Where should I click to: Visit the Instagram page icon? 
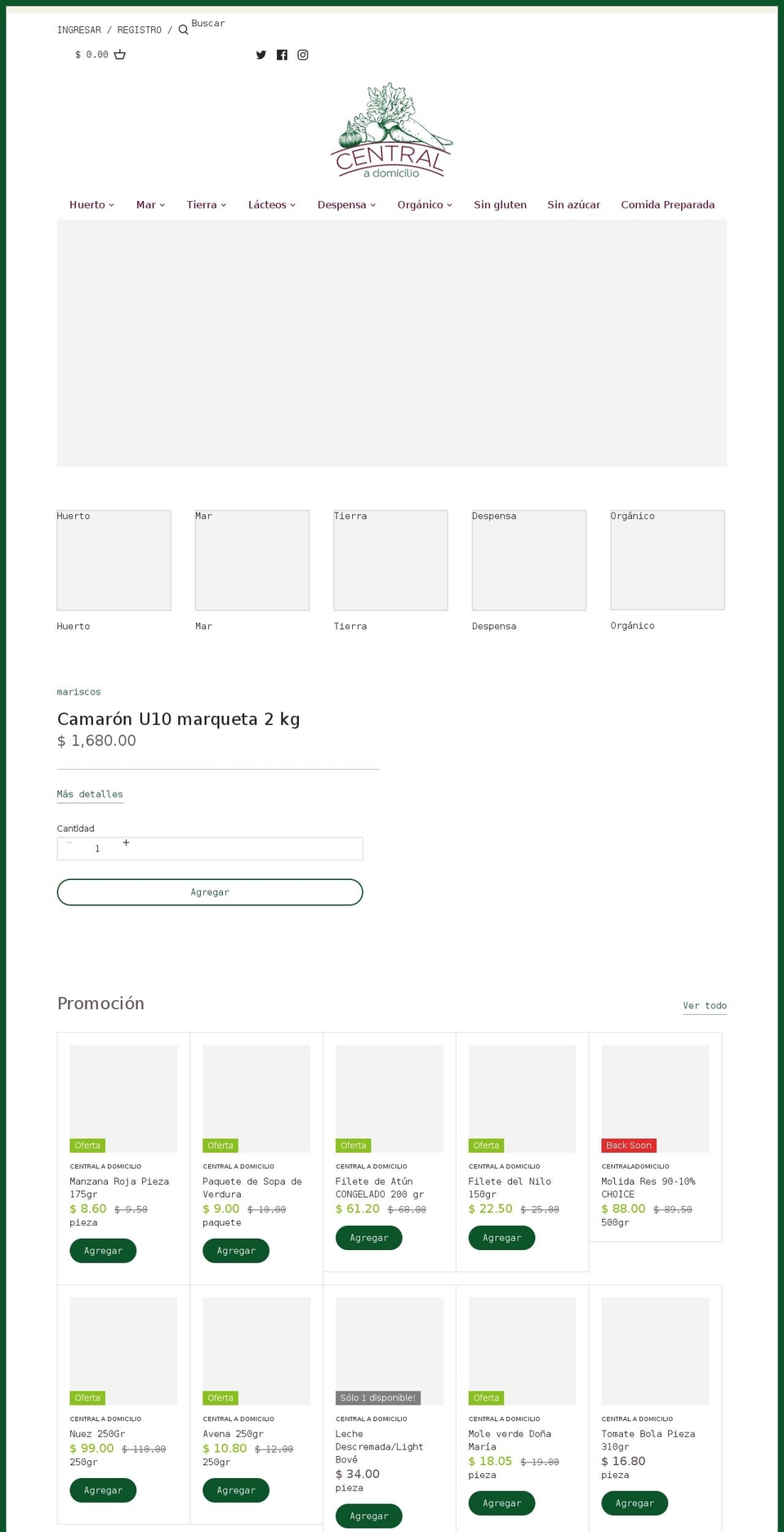coord(303,55)
